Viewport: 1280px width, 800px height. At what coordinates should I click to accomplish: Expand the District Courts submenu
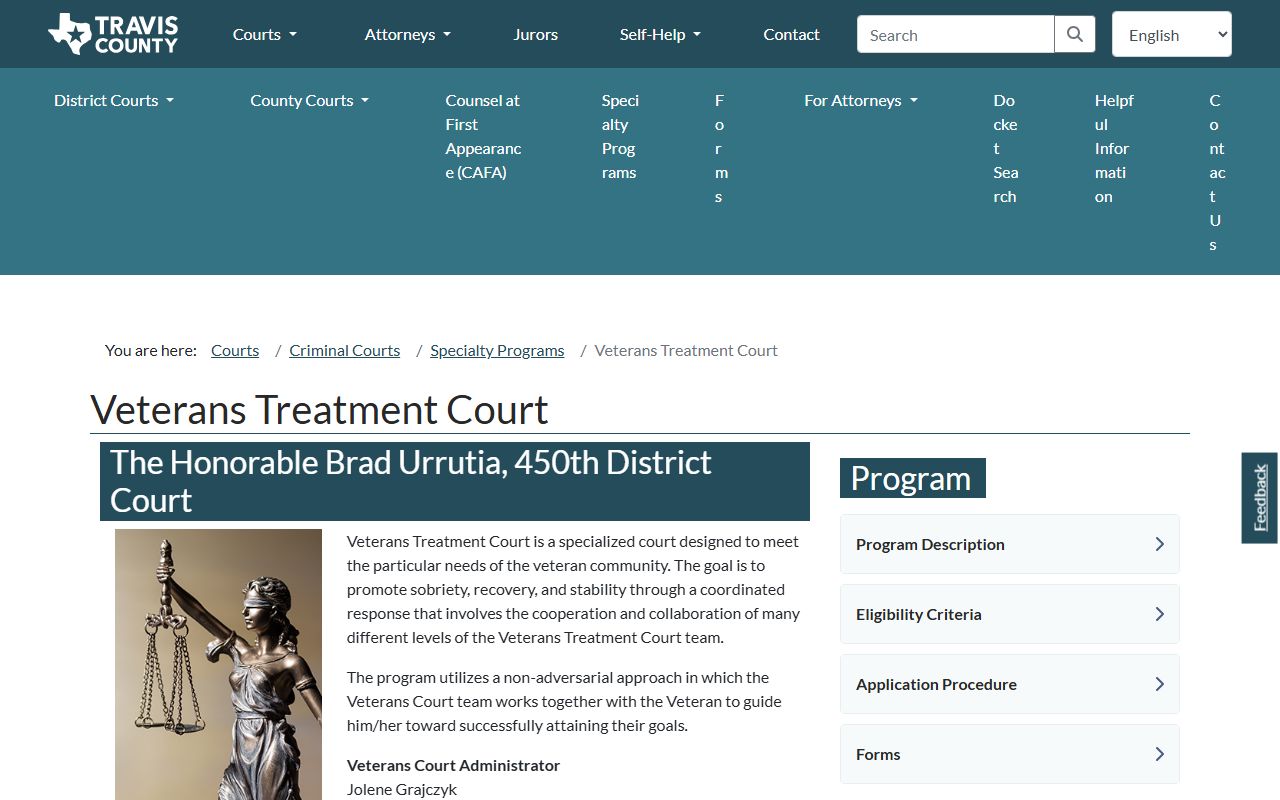tap(114, 100)
